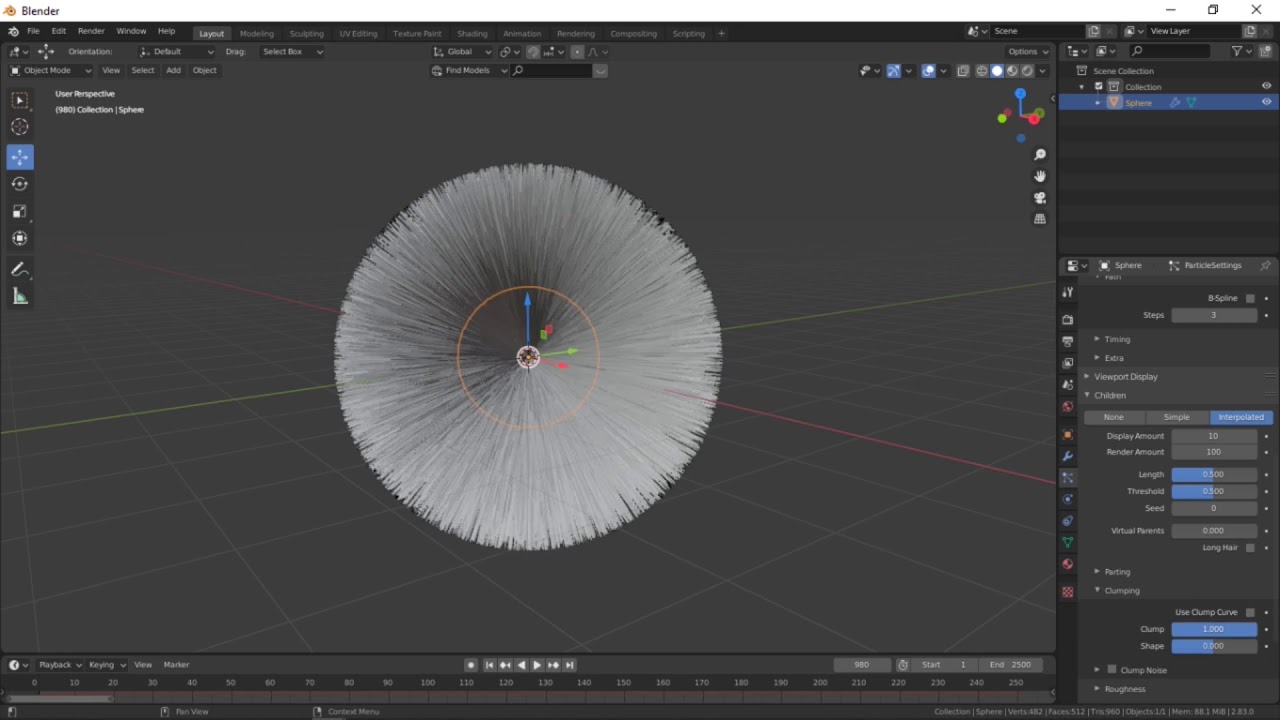Select the Select Box tool icon
The width and height of the screenshot is (1280, 720).
click(x=20, y=100)
